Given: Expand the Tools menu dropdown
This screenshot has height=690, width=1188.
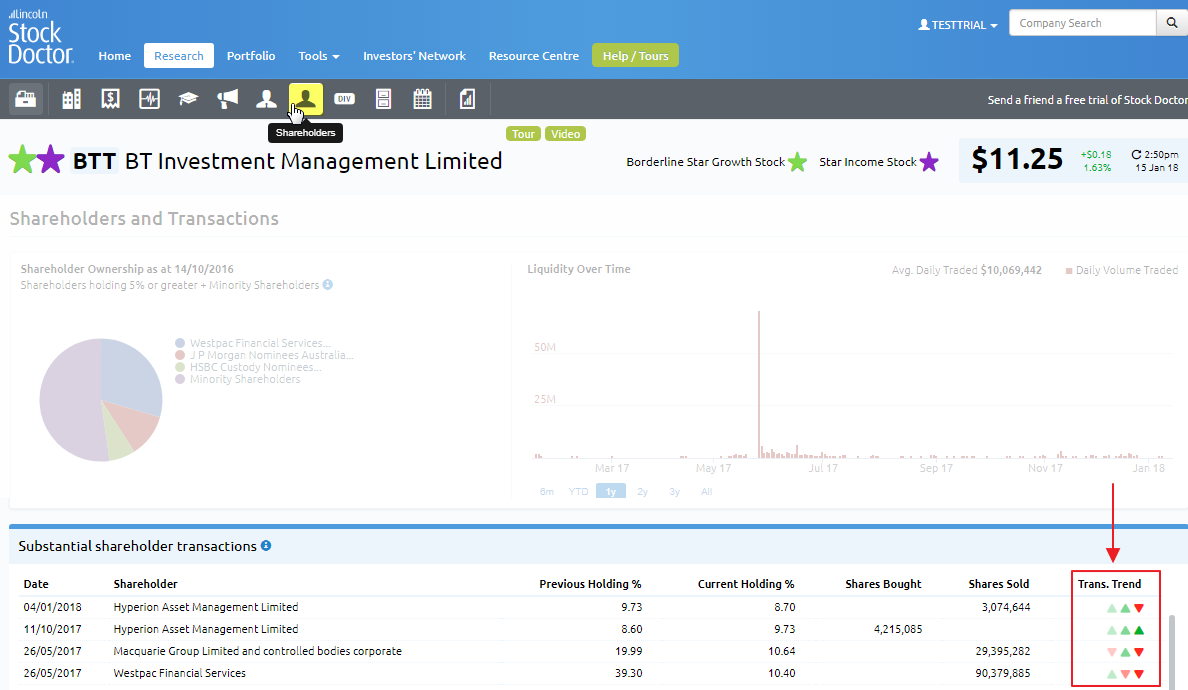Looking at the screenshot, I should [319, 56].
